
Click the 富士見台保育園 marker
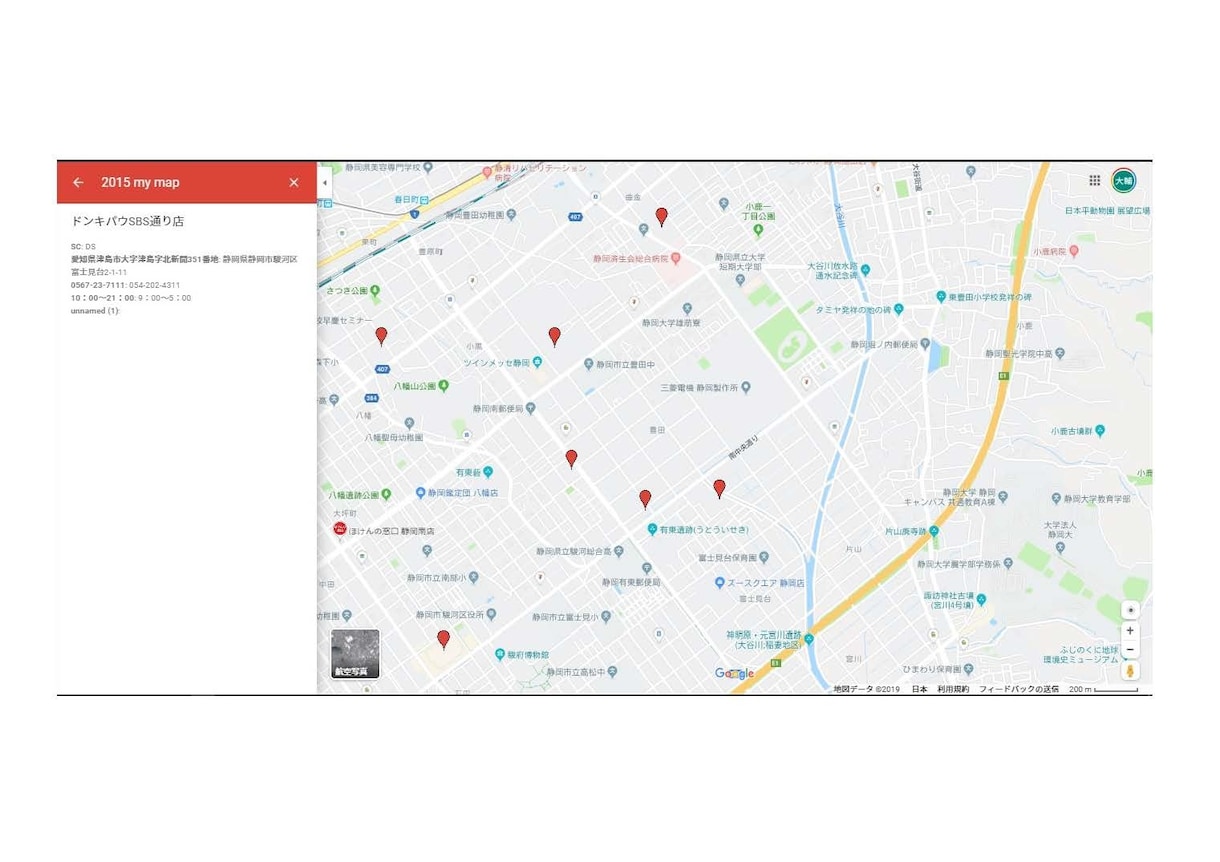(x=764, y=556)
